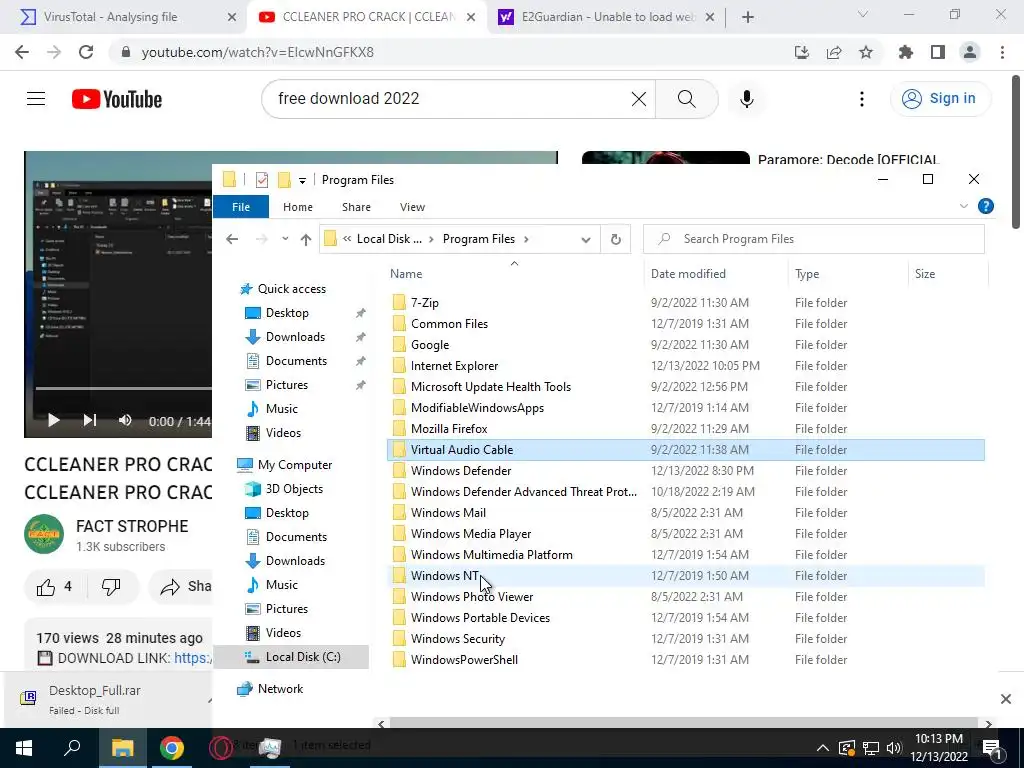Refresh the Program Files folder
Viewport: 1024px width, 768px height.
click(615, 239)
